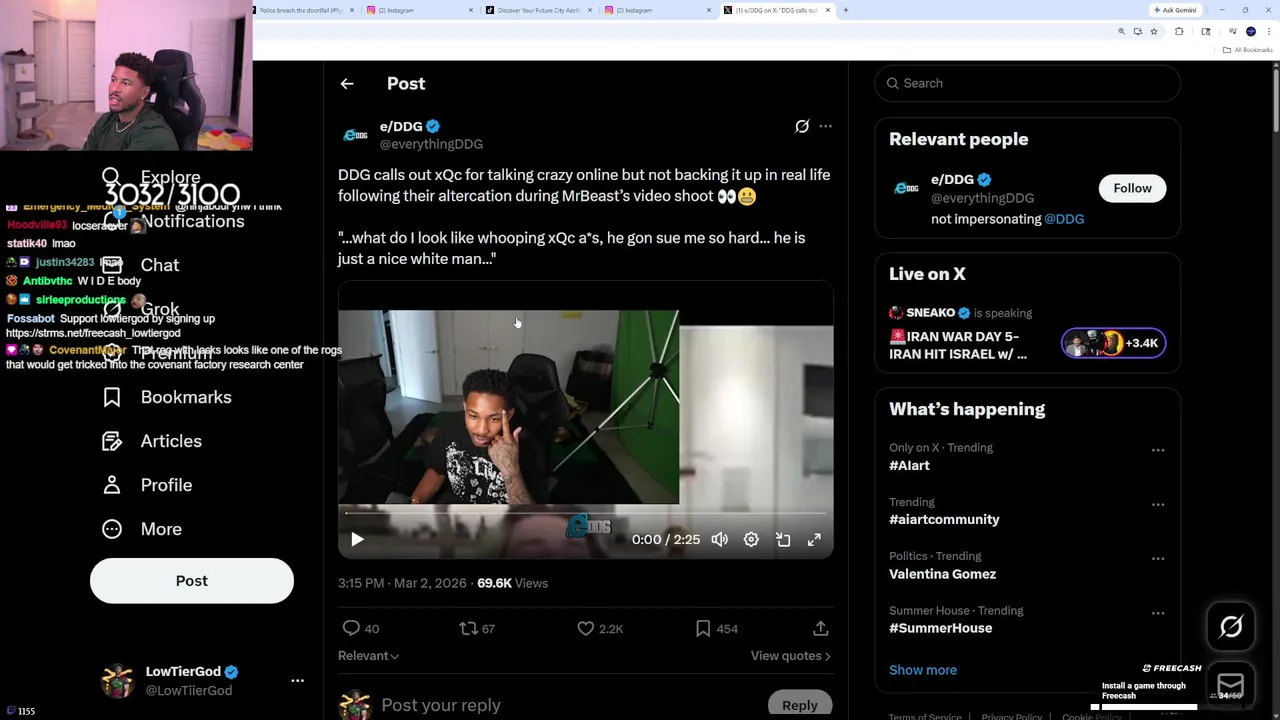Open View quotes link
Viewport: 1280px width, 720px height.
(x=791, y=656)
